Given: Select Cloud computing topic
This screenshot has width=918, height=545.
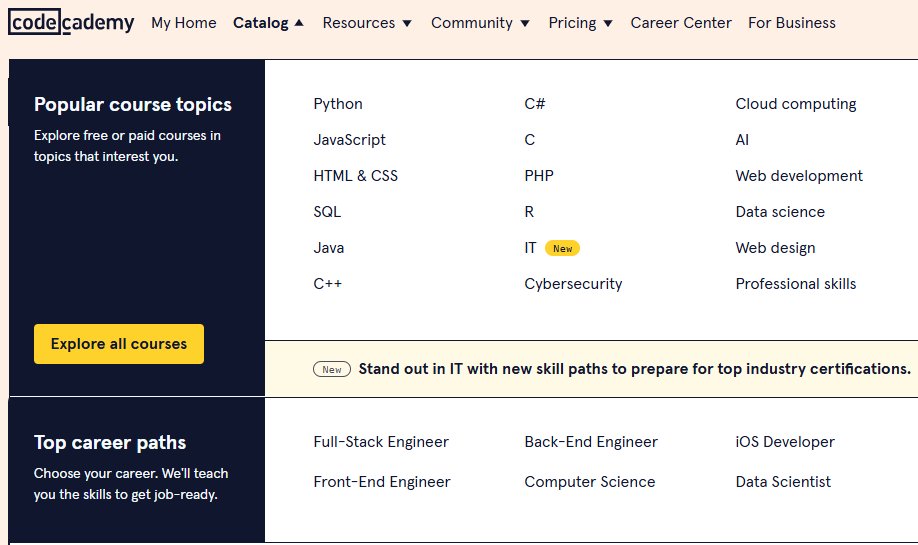Looking at the screenshot, I should coord(796,104).
